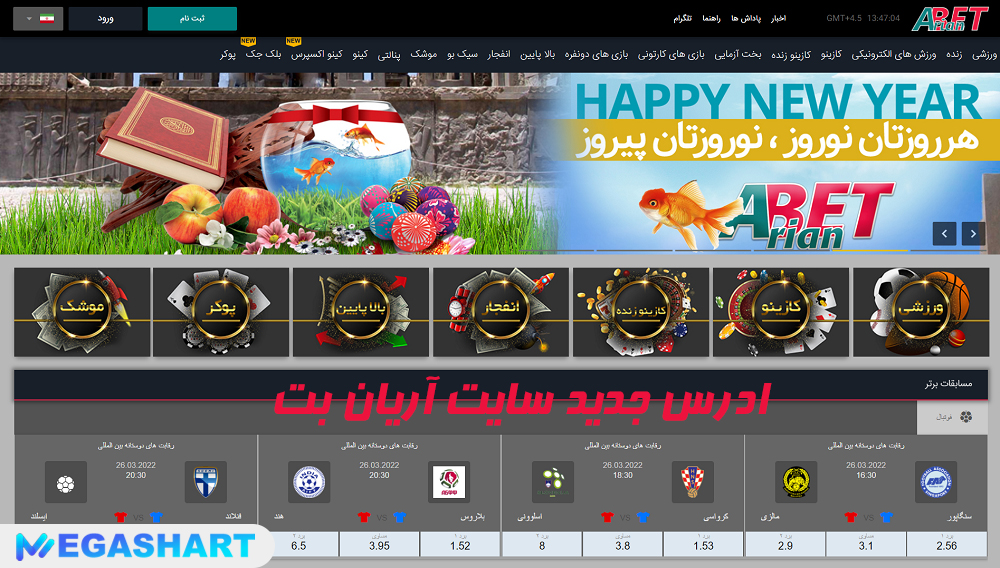Select انفجار in the top navigation bar
1000x568 pixels.
(499, 55)
